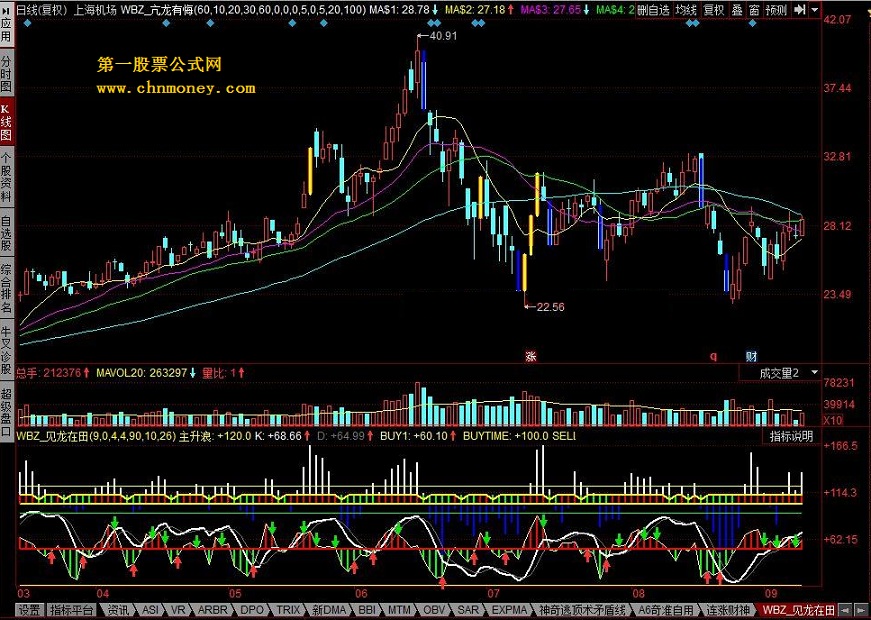
Task: Select the K线图 sidebar tab
Action: pos(6,122)
